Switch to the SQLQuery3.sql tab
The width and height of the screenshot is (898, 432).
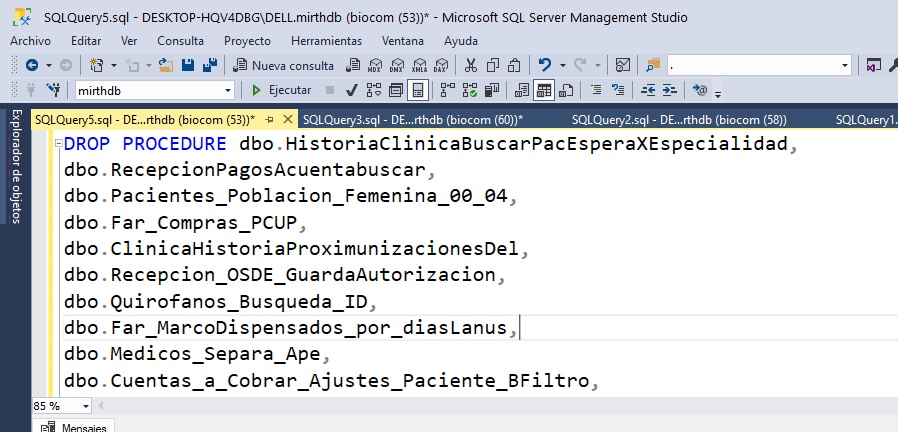click(412, 120)
